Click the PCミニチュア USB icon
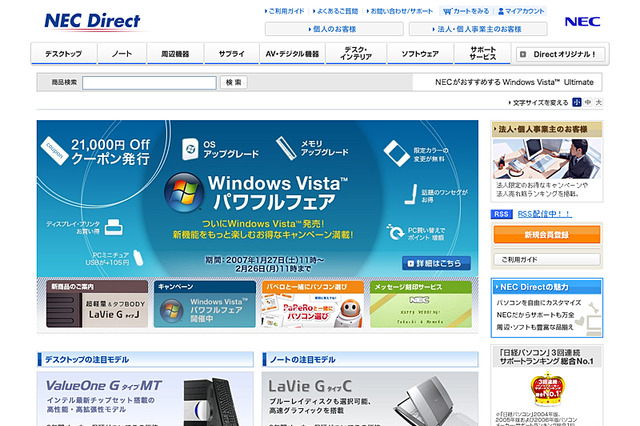This screenshot has height=426, width=640. click(139, 258)
